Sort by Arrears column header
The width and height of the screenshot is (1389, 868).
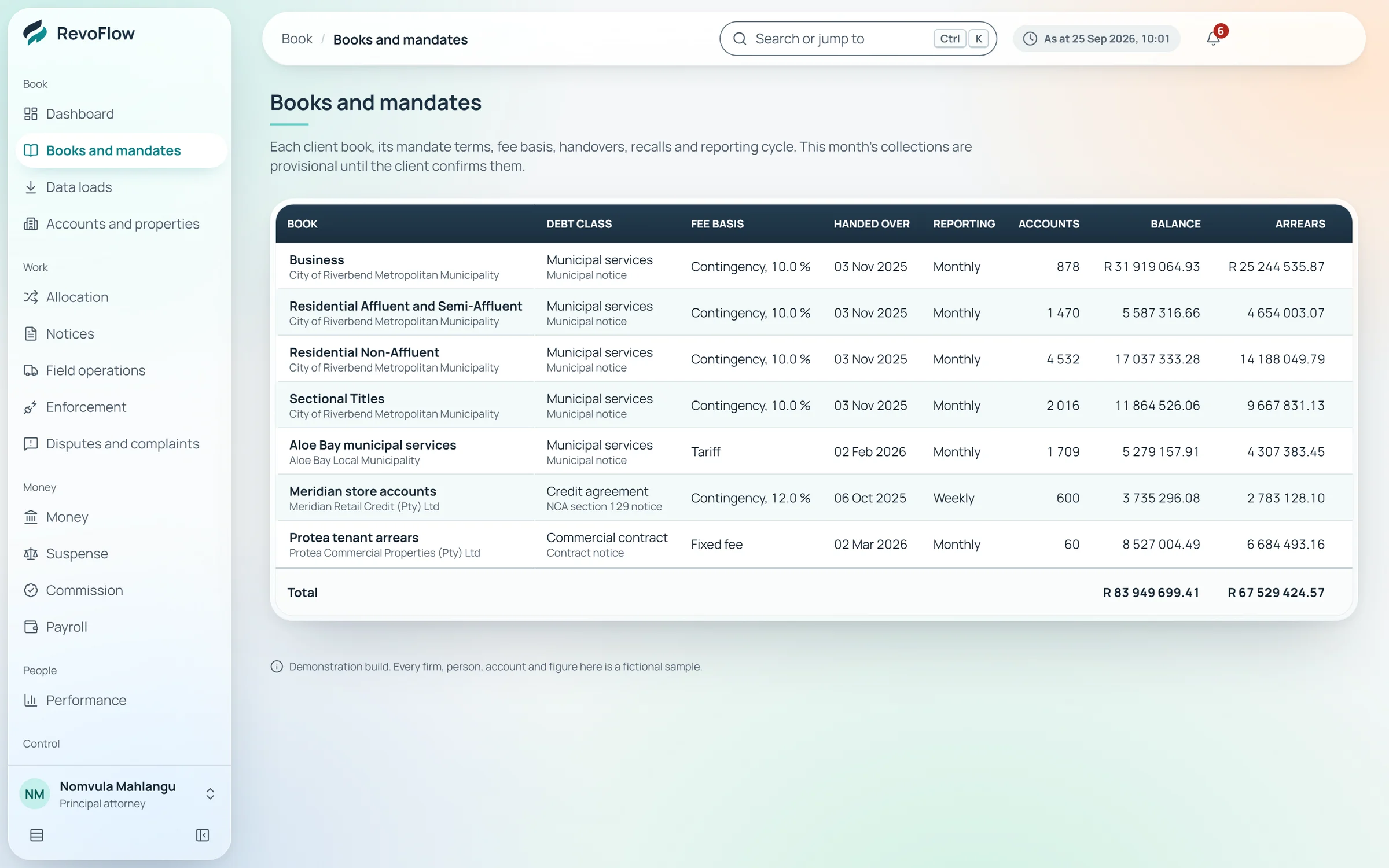[1300, 224]
